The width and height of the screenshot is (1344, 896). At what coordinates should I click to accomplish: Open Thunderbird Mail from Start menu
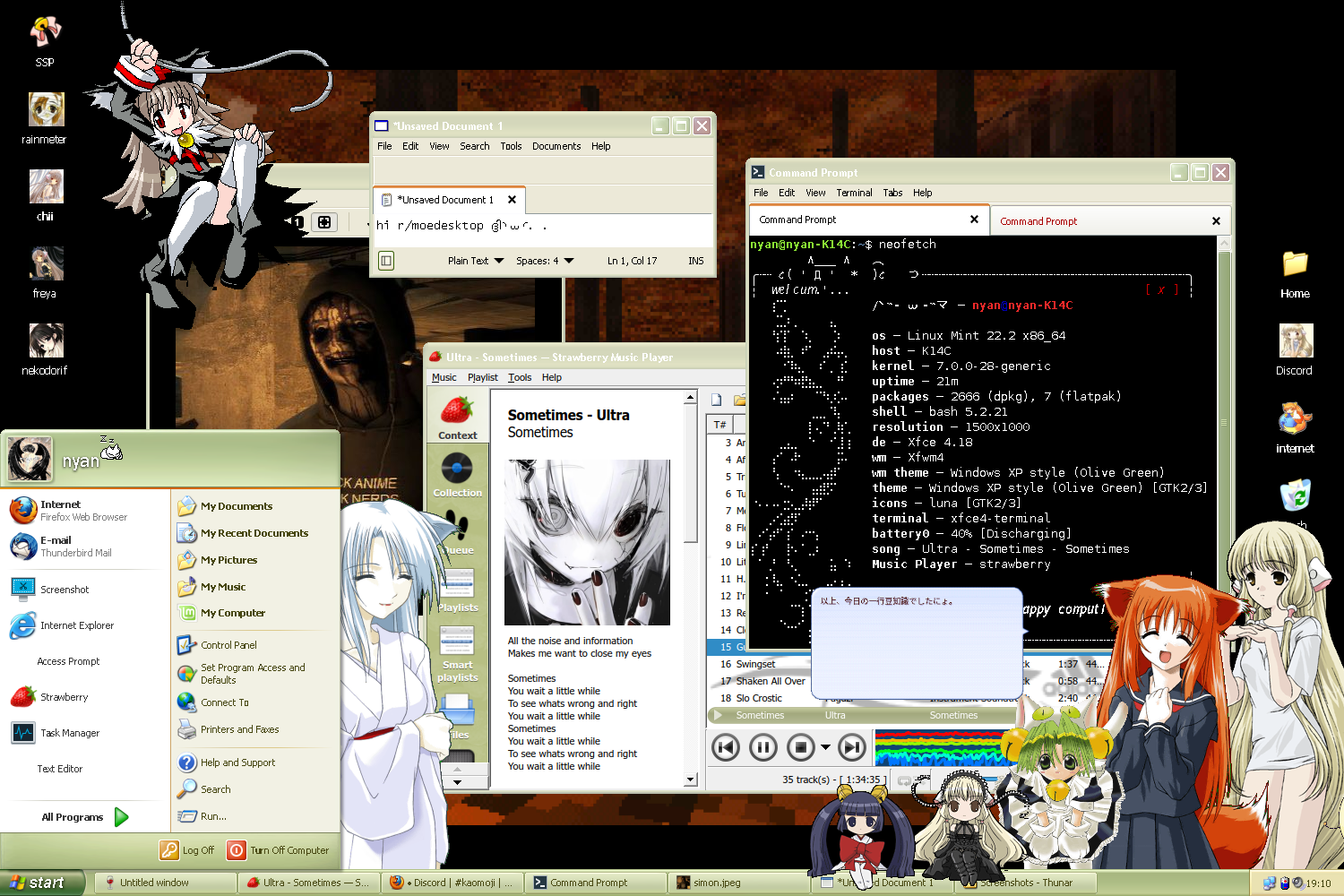pyautogui.click(x=83, y=547)
